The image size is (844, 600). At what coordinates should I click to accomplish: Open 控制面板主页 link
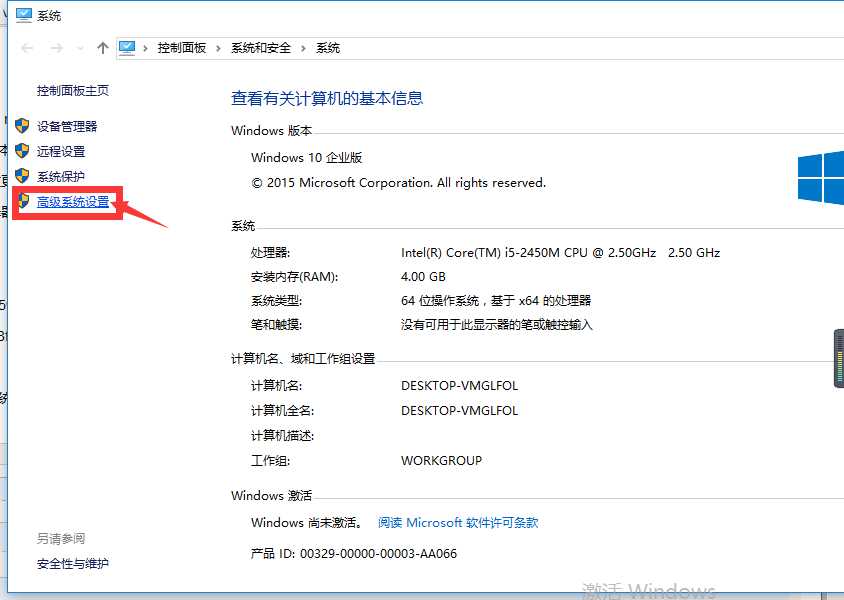pos(73,90)
